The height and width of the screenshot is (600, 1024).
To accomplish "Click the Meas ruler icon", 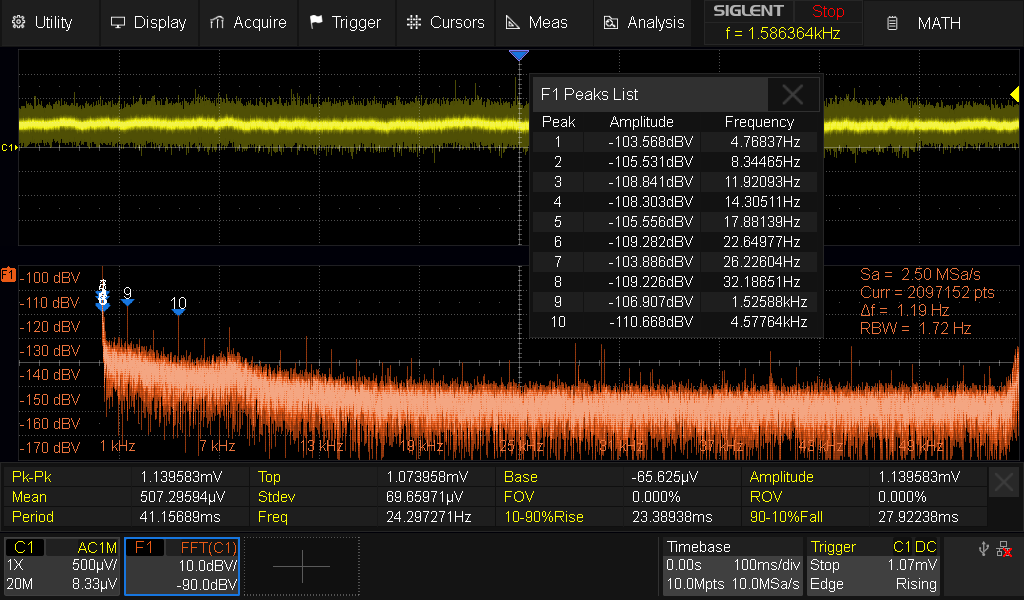I will [x=512, y=22].
